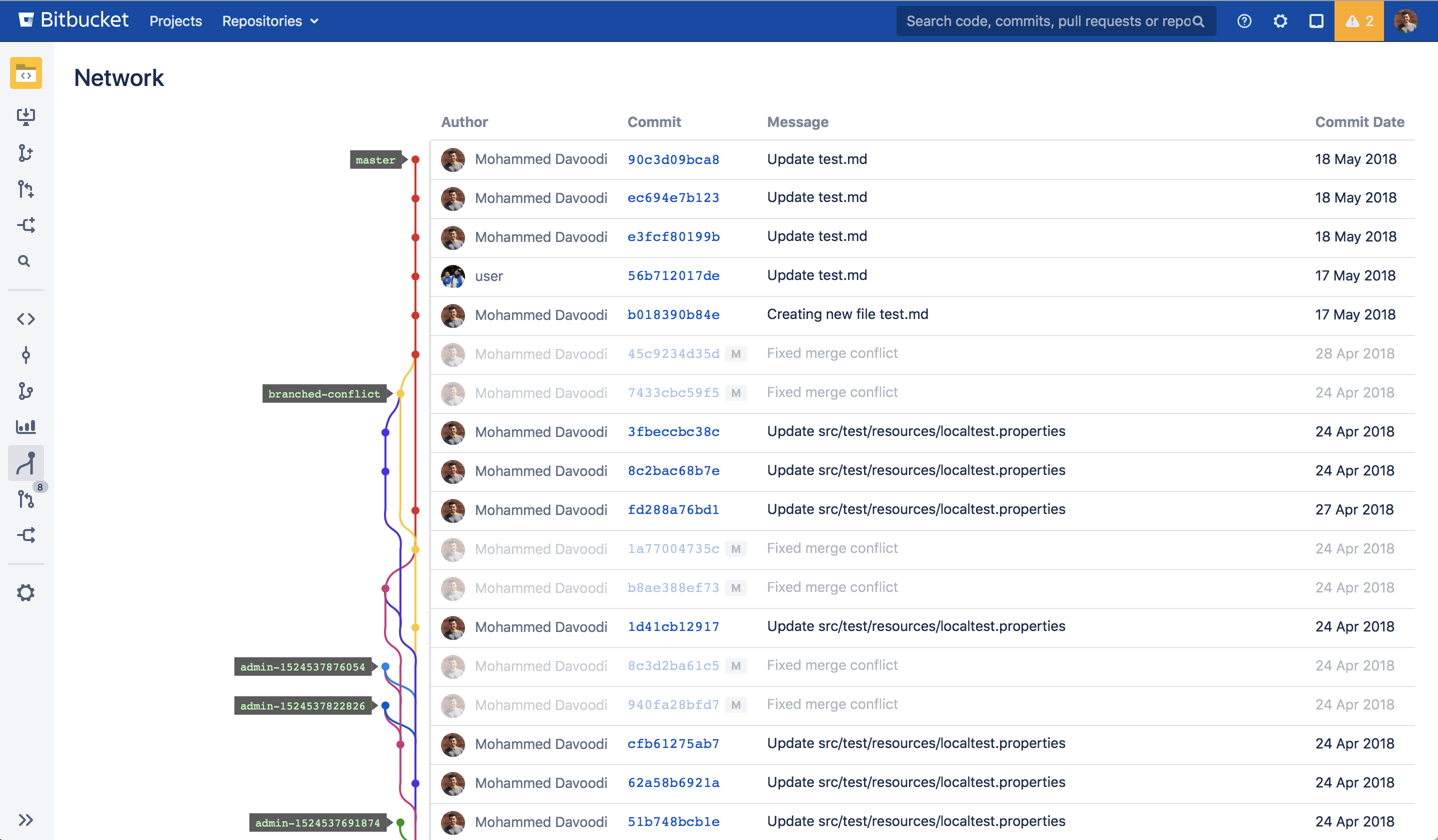Image resolution: width=1438 pixels, height=840 pixels.
Task: Click the Commit Date column header
Action: pos(1359,122)
